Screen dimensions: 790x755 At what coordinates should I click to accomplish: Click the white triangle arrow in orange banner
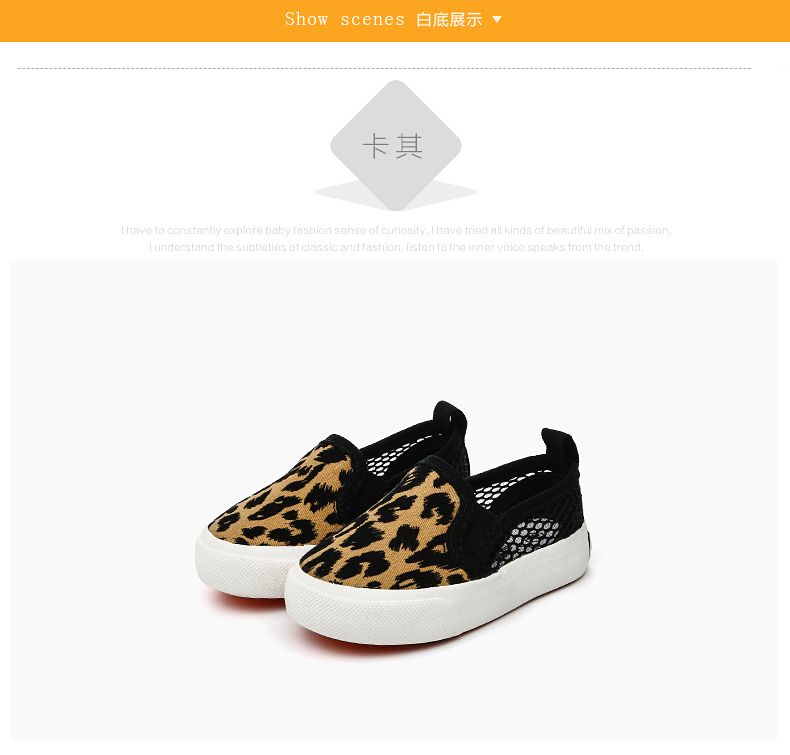tap(497, 19)
